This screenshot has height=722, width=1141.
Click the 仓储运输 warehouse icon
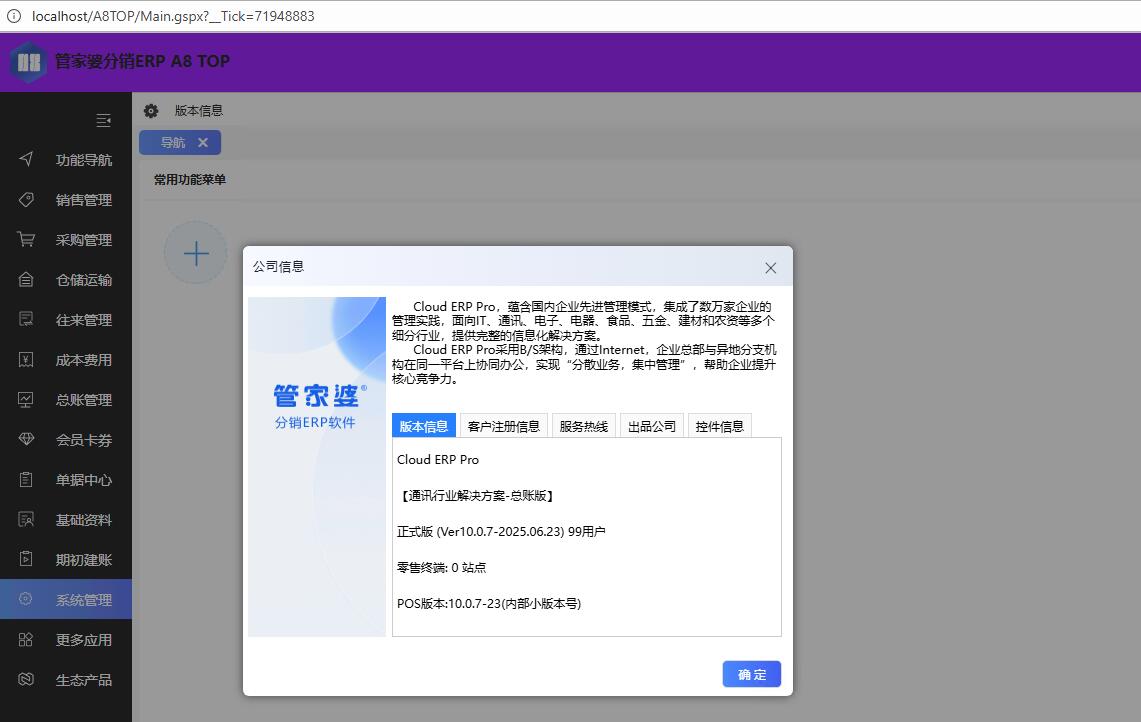[26, 279]
